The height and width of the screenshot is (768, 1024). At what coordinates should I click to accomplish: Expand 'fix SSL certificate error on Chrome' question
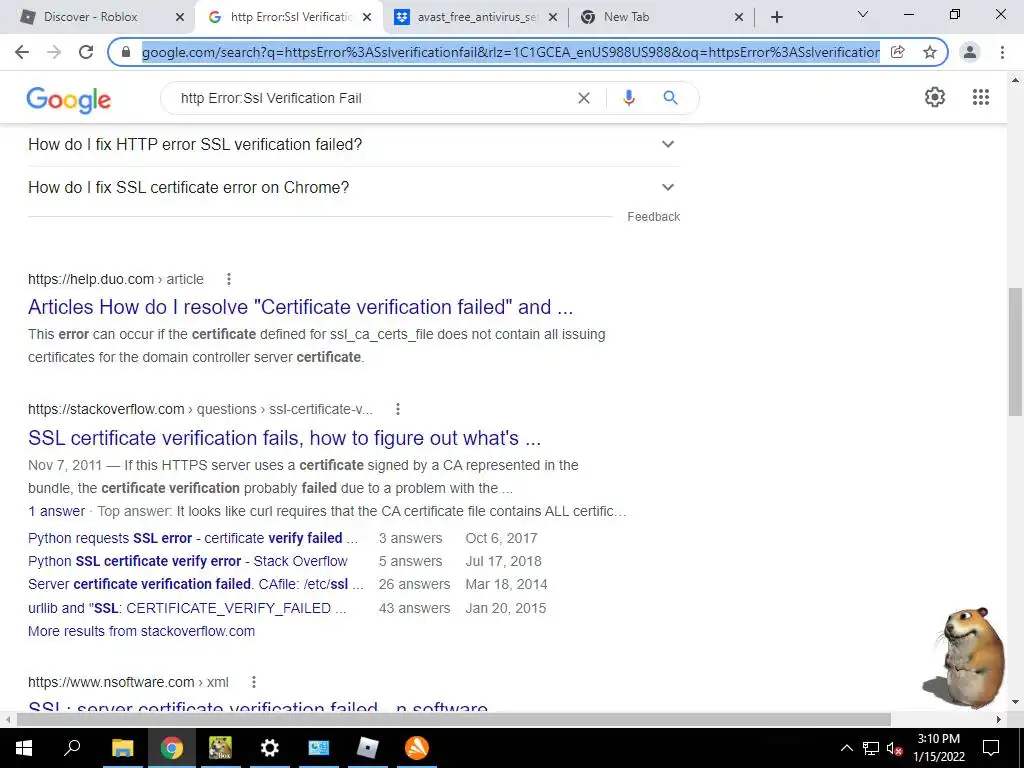pos(353,187)
